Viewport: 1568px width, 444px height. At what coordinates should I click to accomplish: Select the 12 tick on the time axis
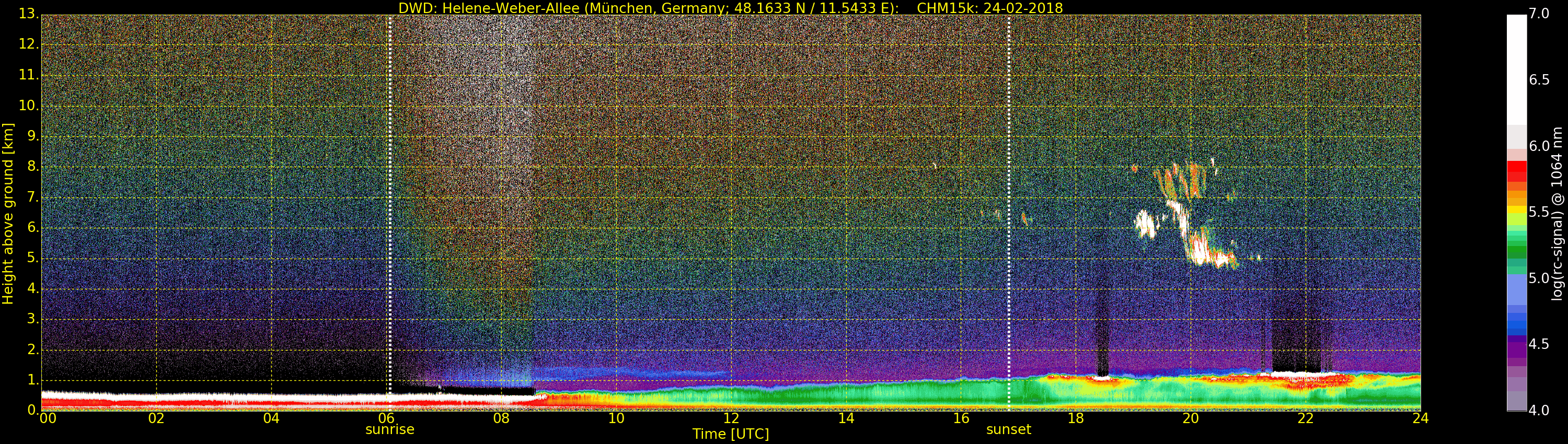point(731,418)
